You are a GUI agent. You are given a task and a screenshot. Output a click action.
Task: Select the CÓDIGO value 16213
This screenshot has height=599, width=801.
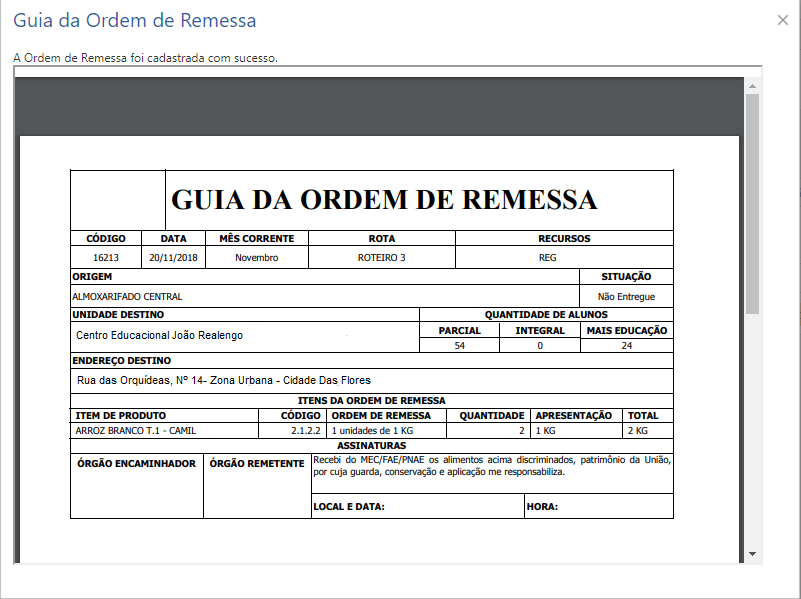(104, 256)
